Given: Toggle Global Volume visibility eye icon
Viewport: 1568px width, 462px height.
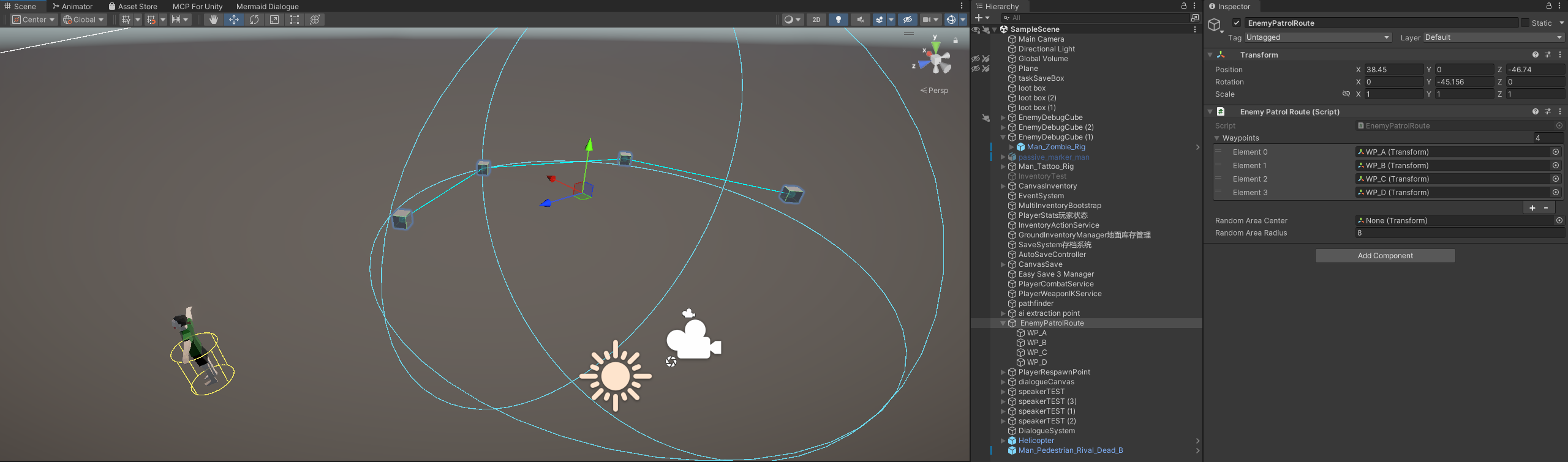Looking at the screenshot, I should click(975, 59).
